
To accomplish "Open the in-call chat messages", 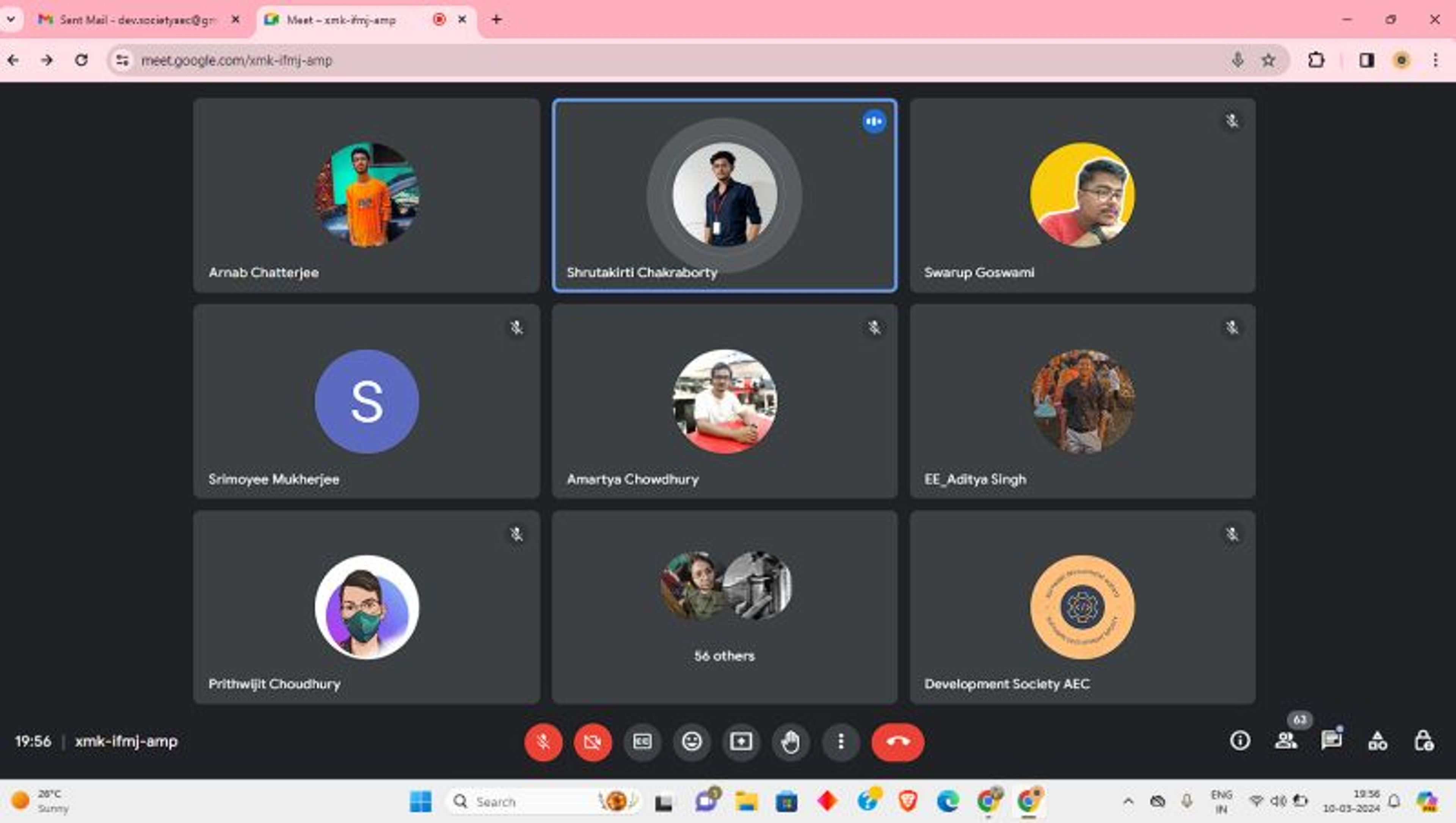I will [x=1331, y=740].
